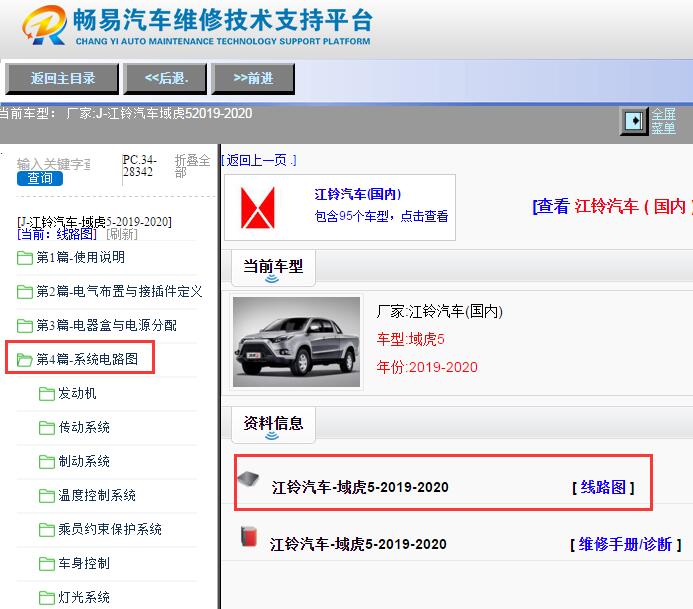
Task: Click 江铃汽车-域虎5-2019-2020 title in 维修手册 row
Action: point(358,544)
